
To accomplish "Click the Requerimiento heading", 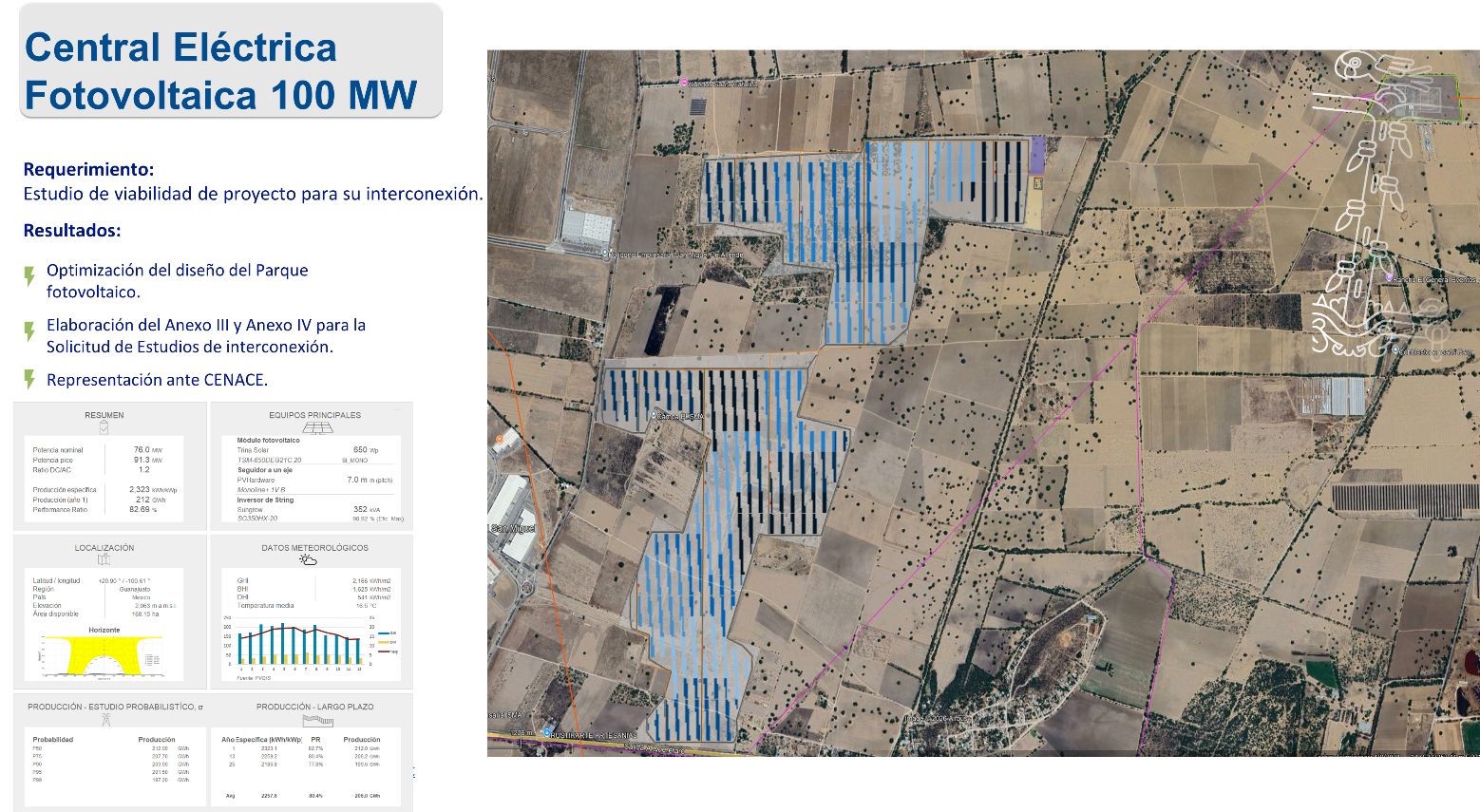I will tap(88, 169).
